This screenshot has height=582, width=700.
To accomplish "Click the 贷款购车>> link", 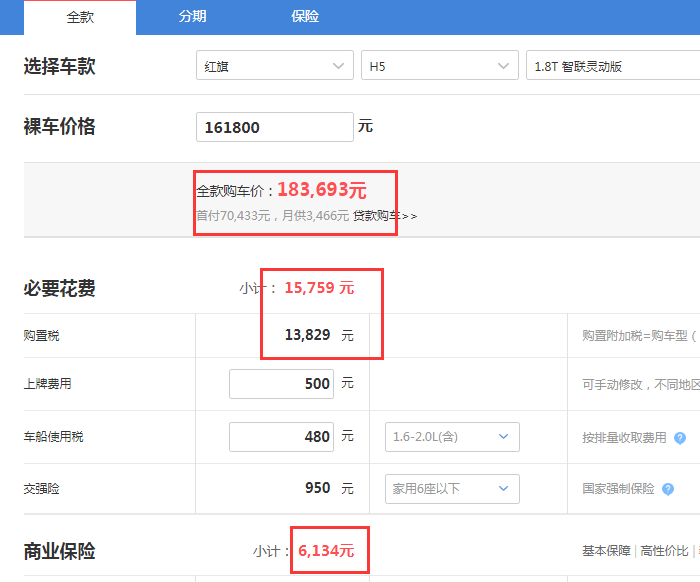I will (385, 216).
